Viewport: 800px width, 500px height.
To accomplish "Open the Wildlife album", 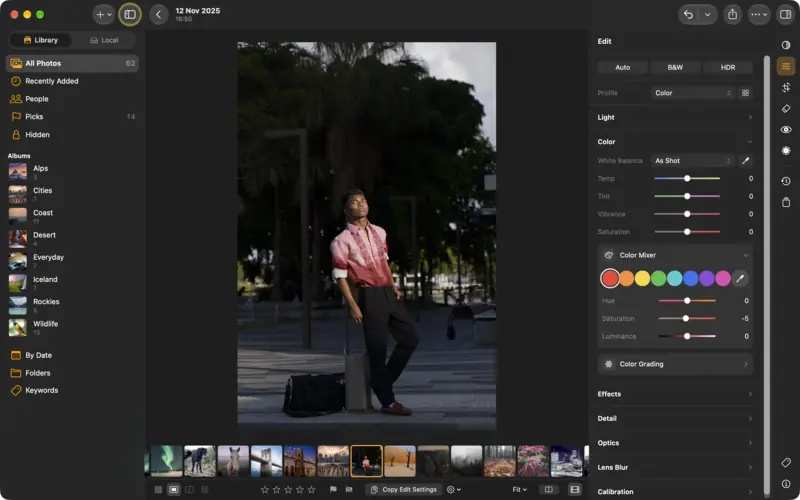I will (72, 327).
